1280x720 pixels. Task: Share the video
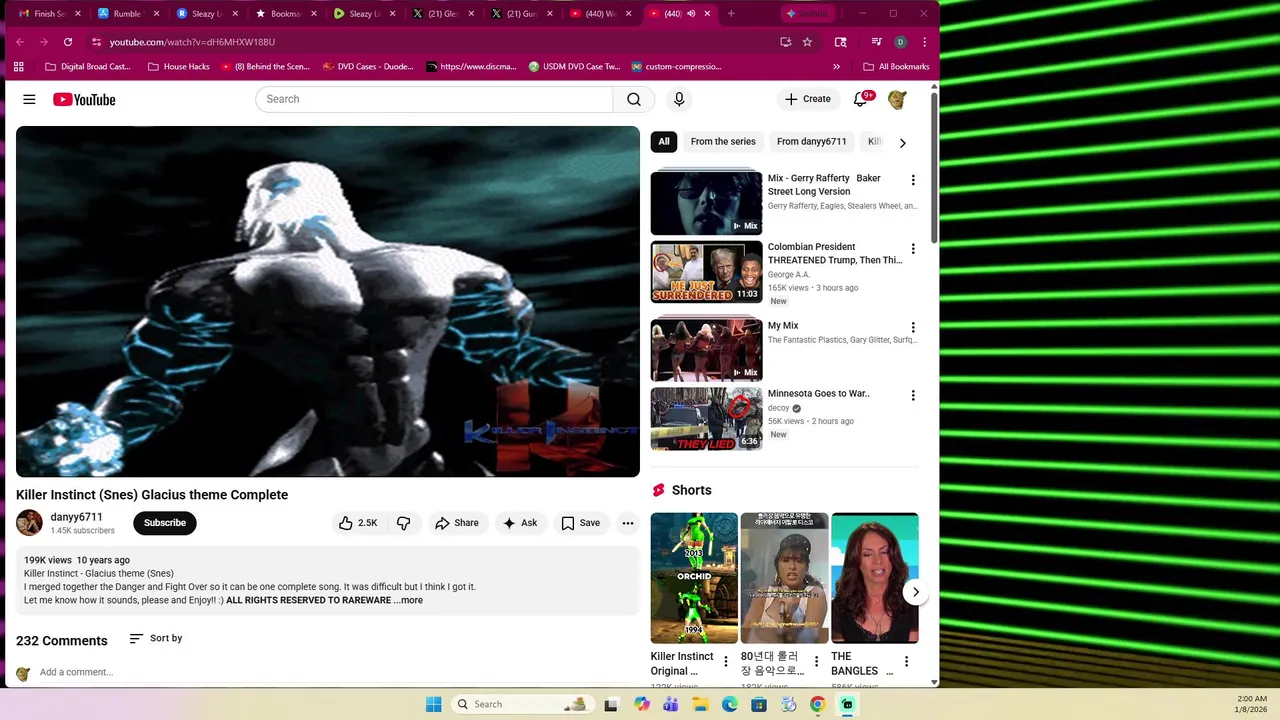tap(456, 523)
